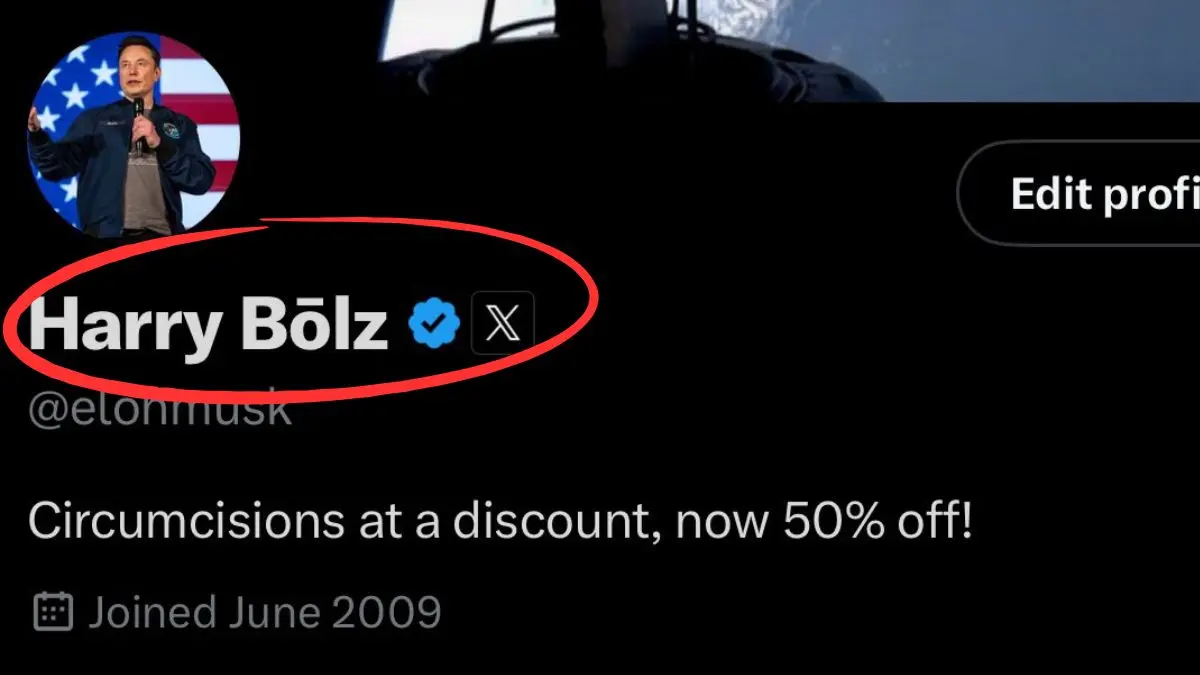Open the circular profile avatar photo
The height and width of the screenshot is (675, 1200).
click(134, 133)
